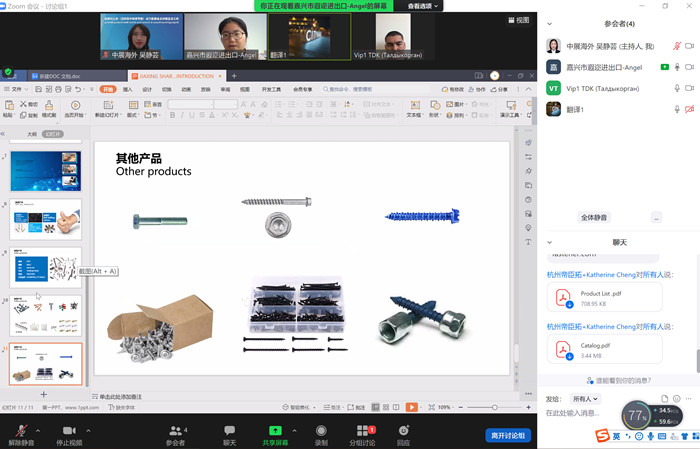The width and height of the screenshot is (700, 449).
Task: Click the zoom in plus at slider end
Action: [x=529, y=407]
